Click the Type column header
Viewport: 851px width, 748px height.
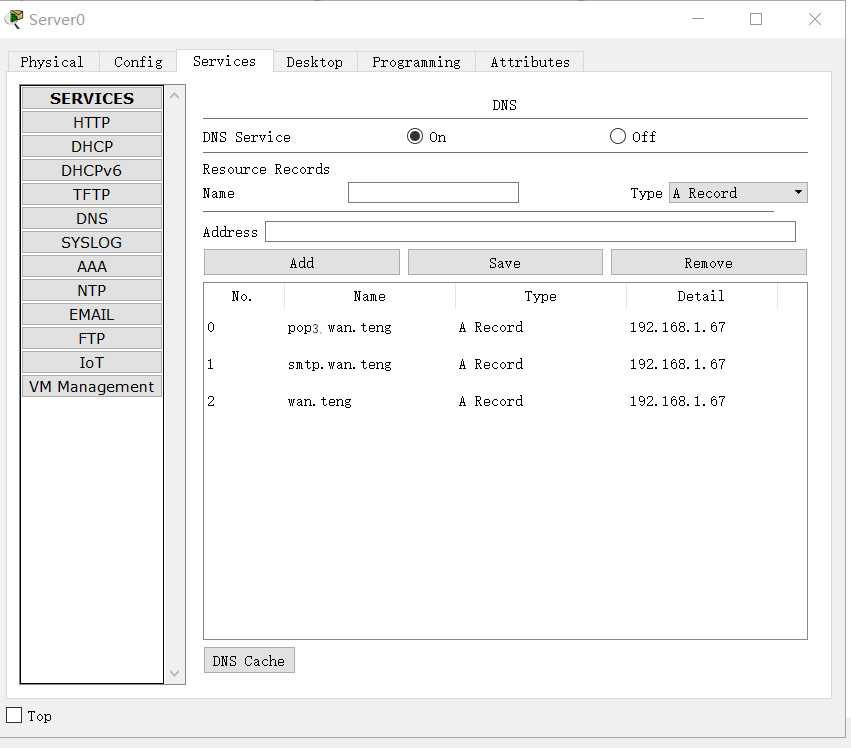pyautogui.click(x=541, y=296)
